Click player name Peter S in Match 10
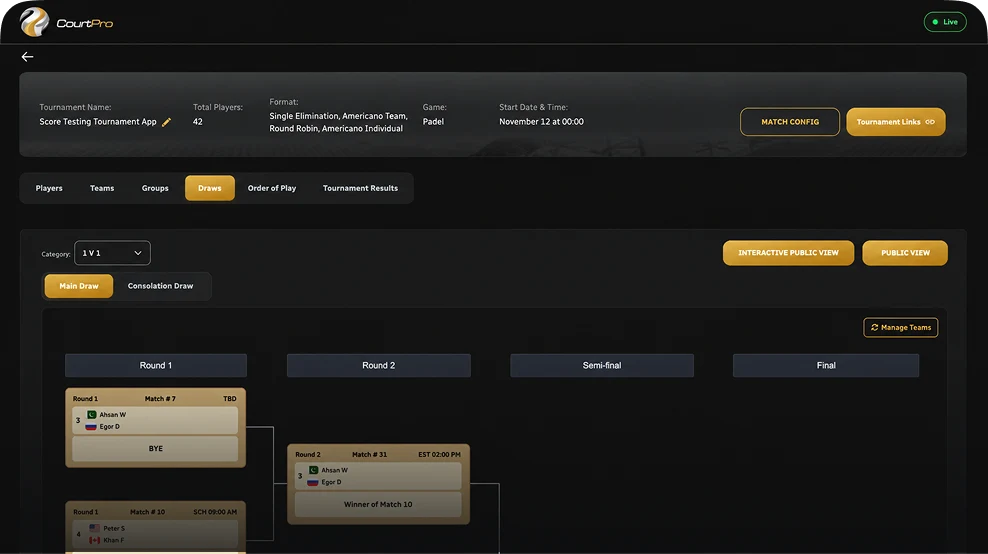 click(114, 528)
